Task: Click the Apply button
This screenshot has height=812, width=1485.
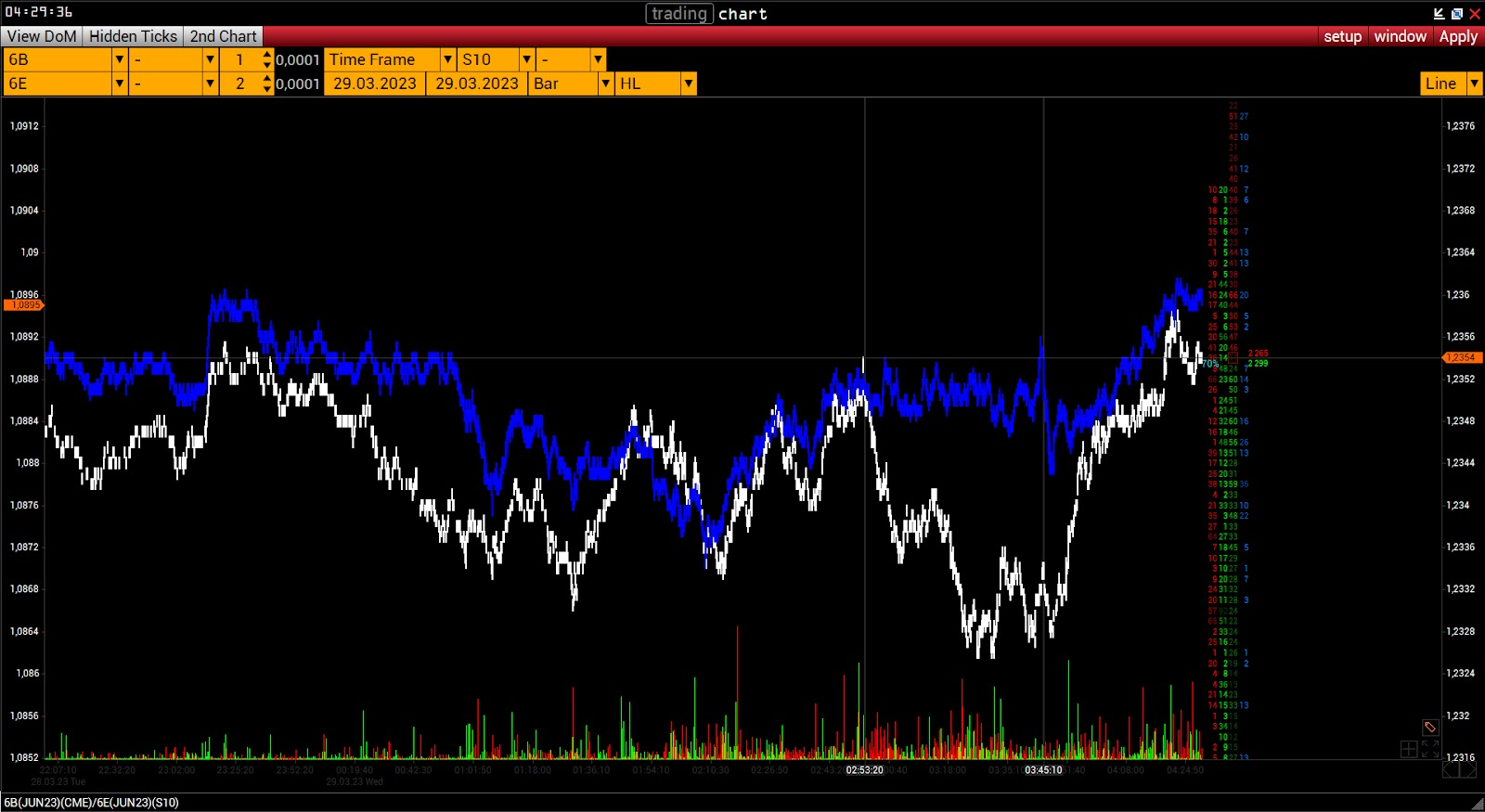Action: point(1458,36)
